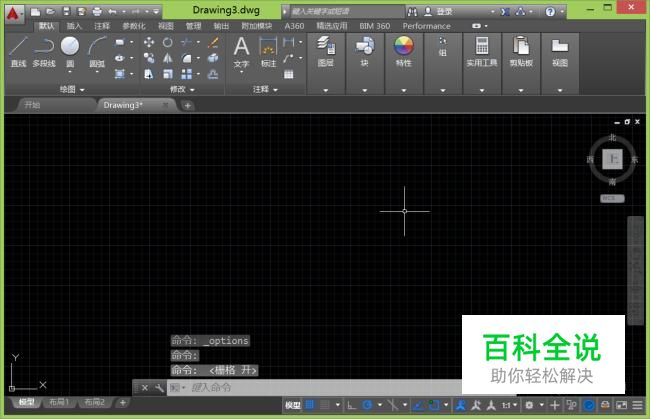Click the Mirror tool icon
Viewport: 650px width, 419px height.
(167, 58)
